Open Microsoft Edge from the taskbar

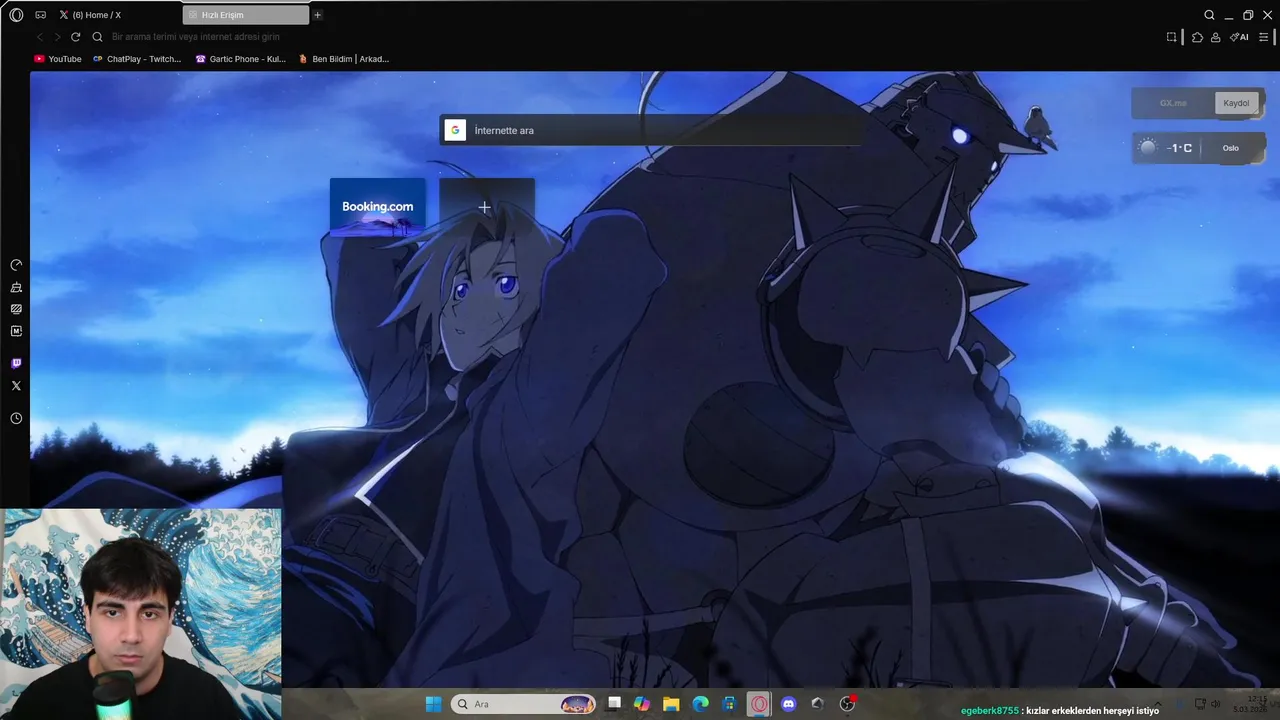tap(701, 704)
